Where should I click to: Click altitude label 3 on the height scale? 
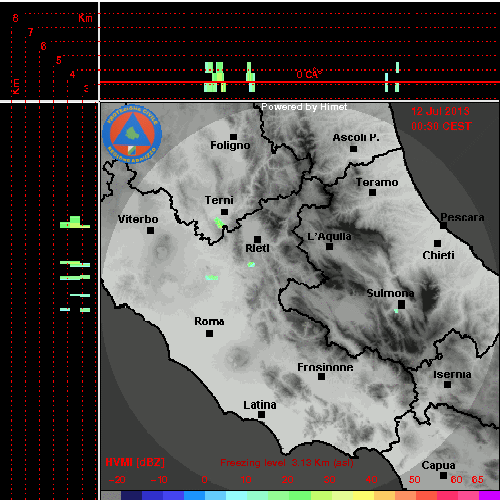86,89
